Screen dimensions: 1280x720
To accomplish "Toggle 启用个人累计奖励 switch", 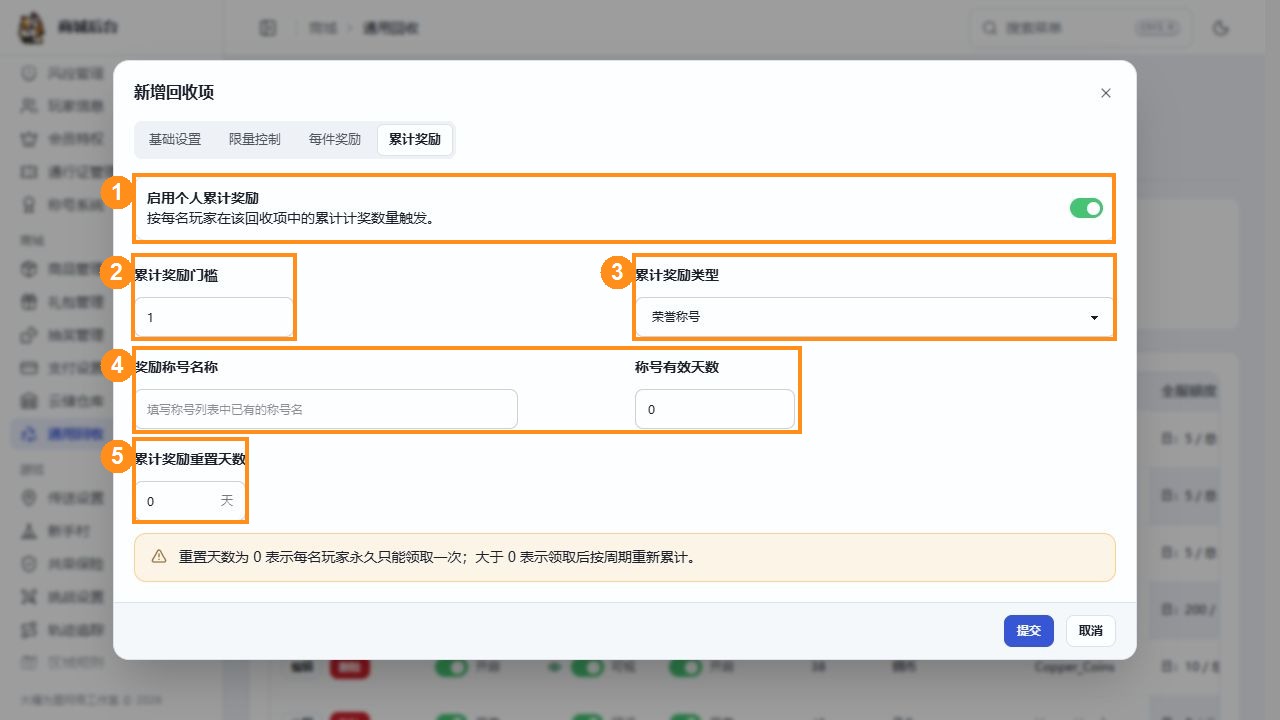I will [1086, 208].
